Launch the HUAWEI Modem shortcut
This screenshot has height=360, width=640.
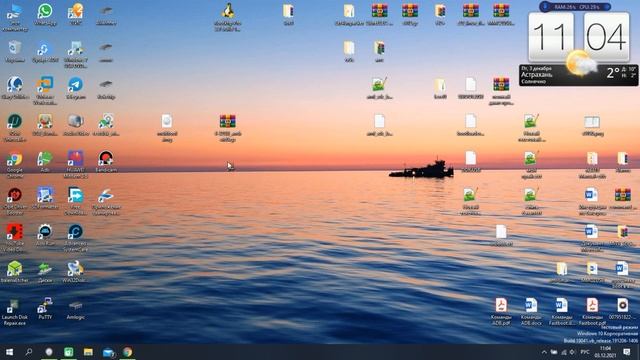(x=76, y=164)
